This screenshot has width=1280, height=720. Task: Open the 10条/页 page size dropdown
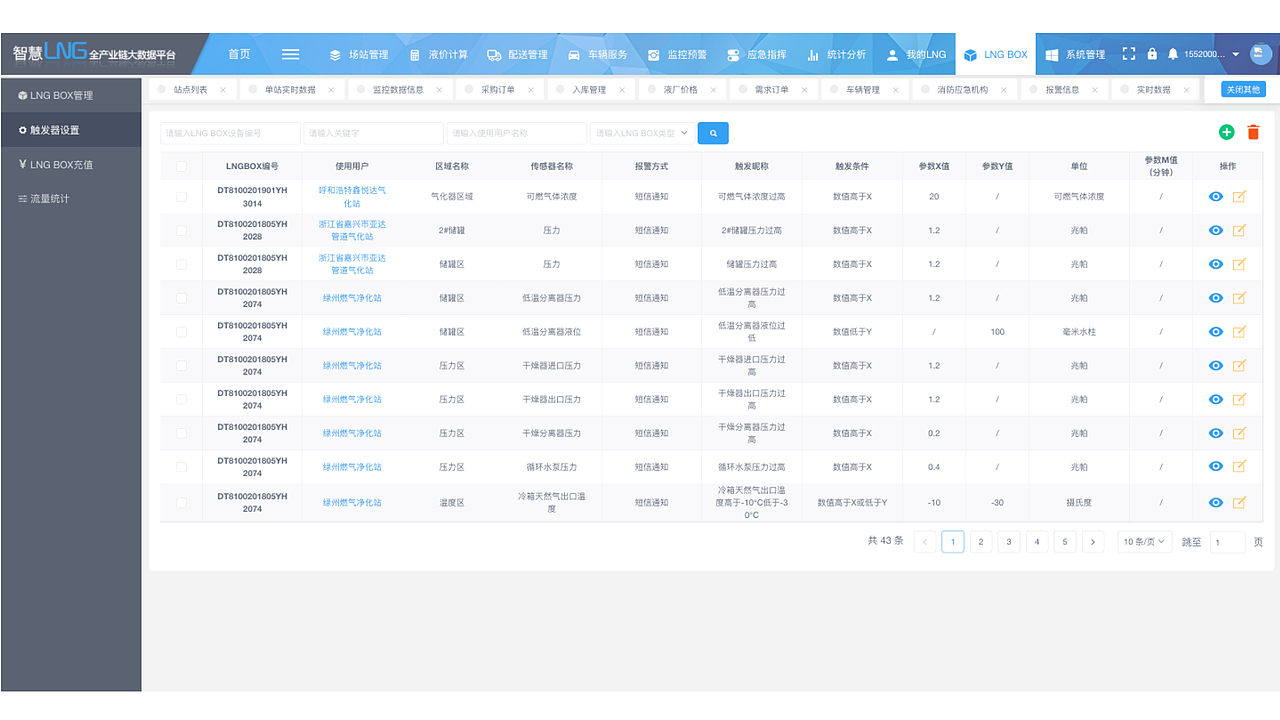(x=1144, y=542)
